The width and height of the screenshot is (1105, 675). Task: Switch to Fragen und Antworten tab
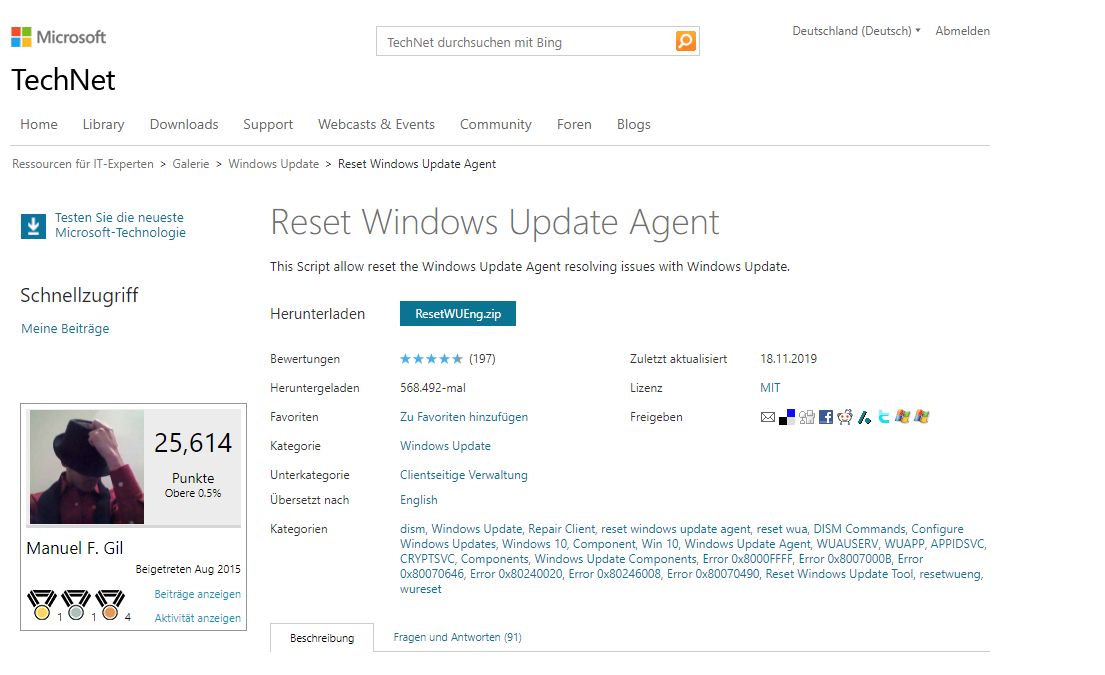[457, 637]
